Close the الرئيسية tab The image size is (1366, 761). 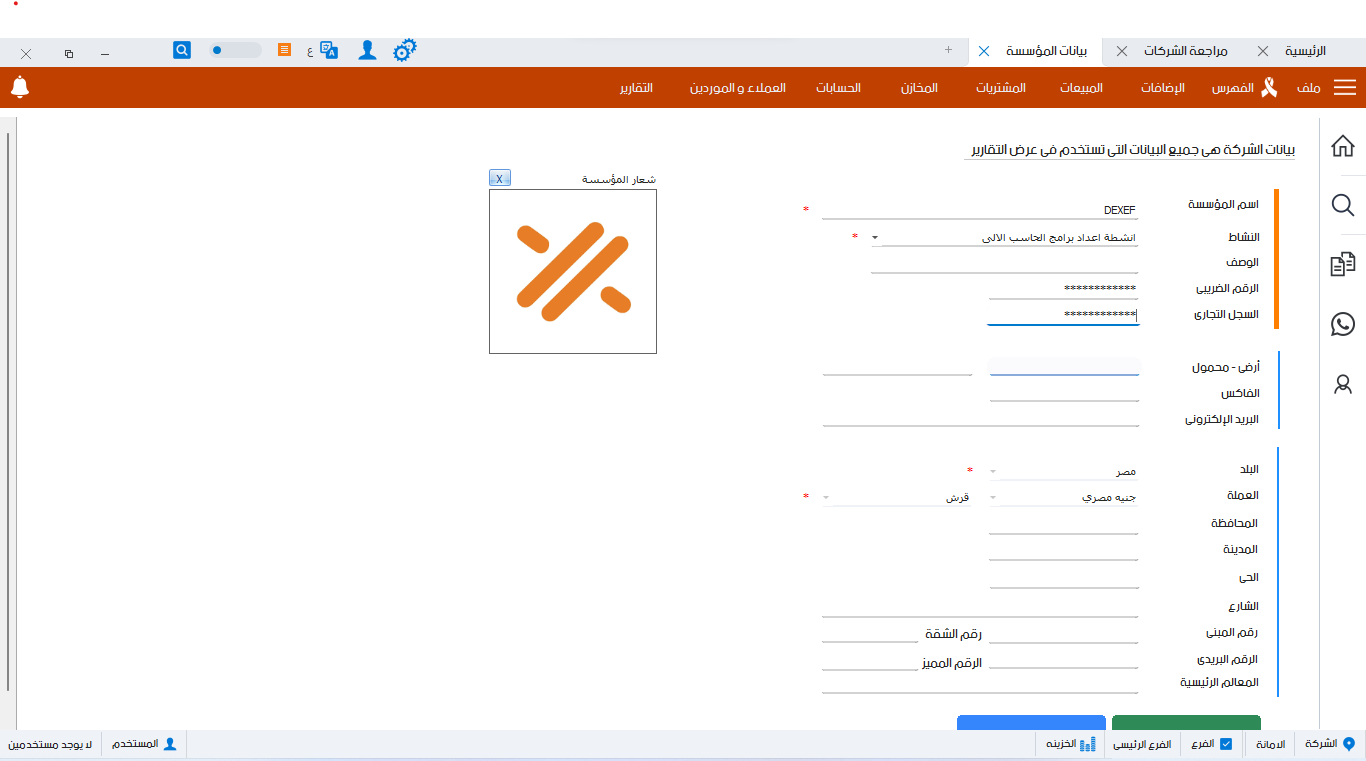[x=1263, y=51]
